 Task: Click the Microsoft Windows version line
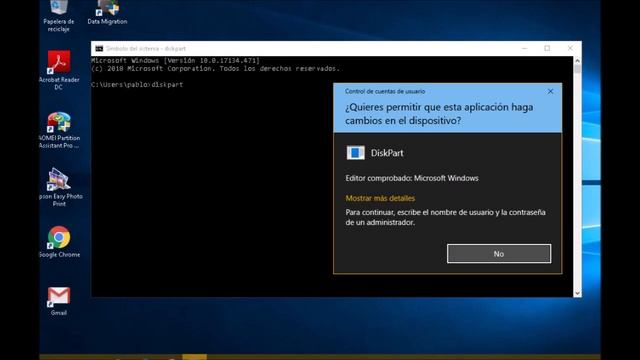pyautogui.click(x=176, y=60)
